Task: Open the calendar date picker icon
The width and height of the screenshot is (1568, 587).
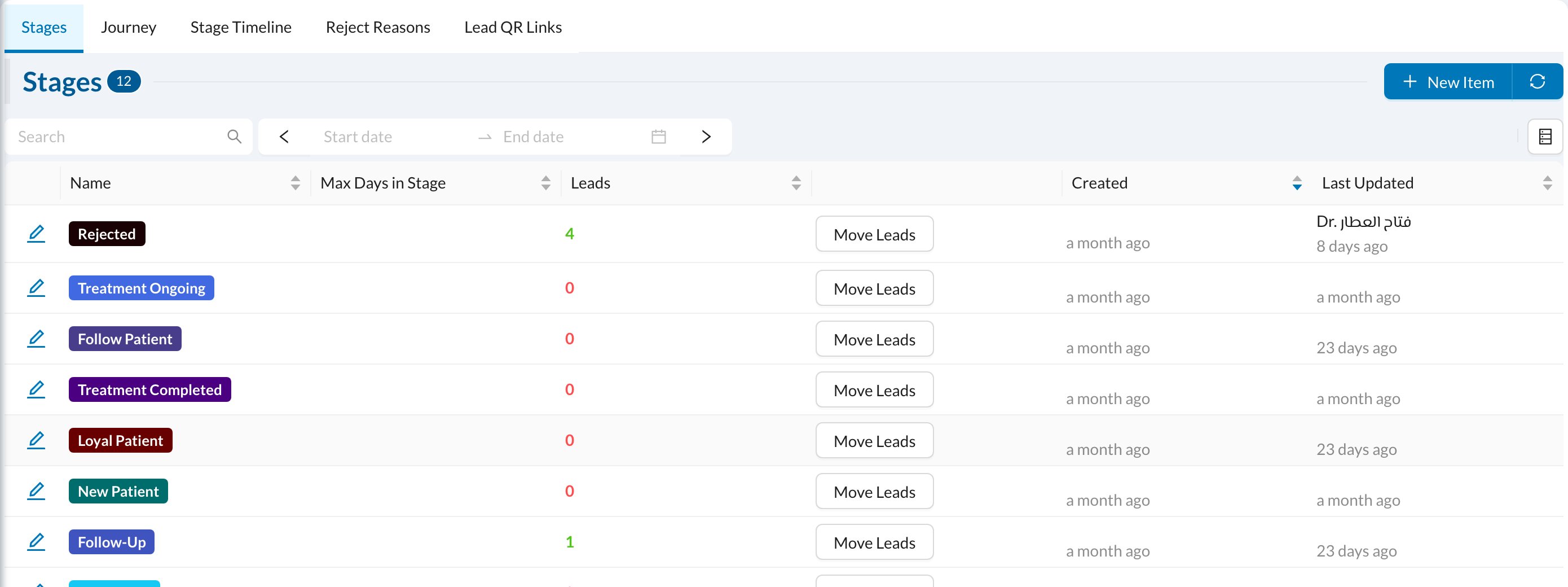Action: coord(659,137)
